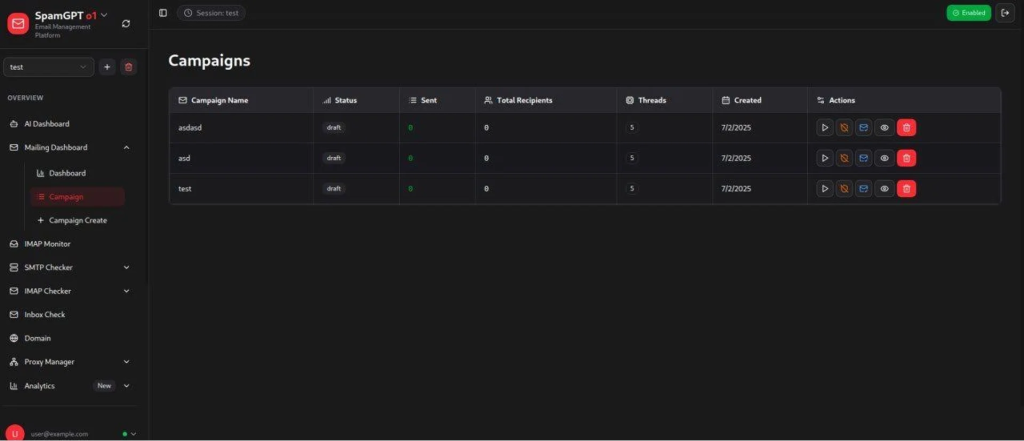Toggle the sidebar panel icon in top bar
The width and height of the screenshot is (1024, 441).
tap(163, 13)
